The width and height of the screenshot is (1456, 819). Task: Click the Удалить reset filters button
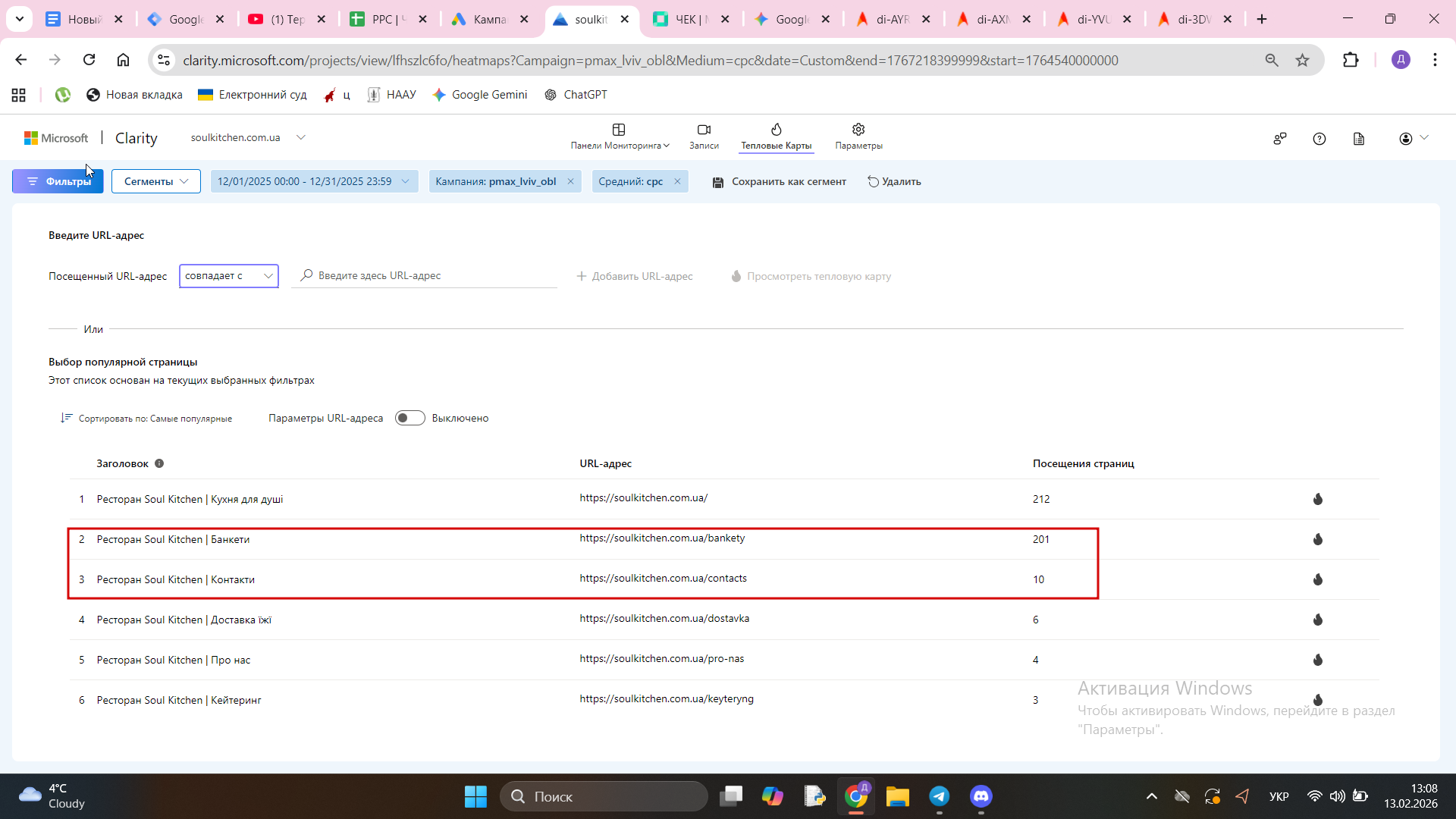894,181
